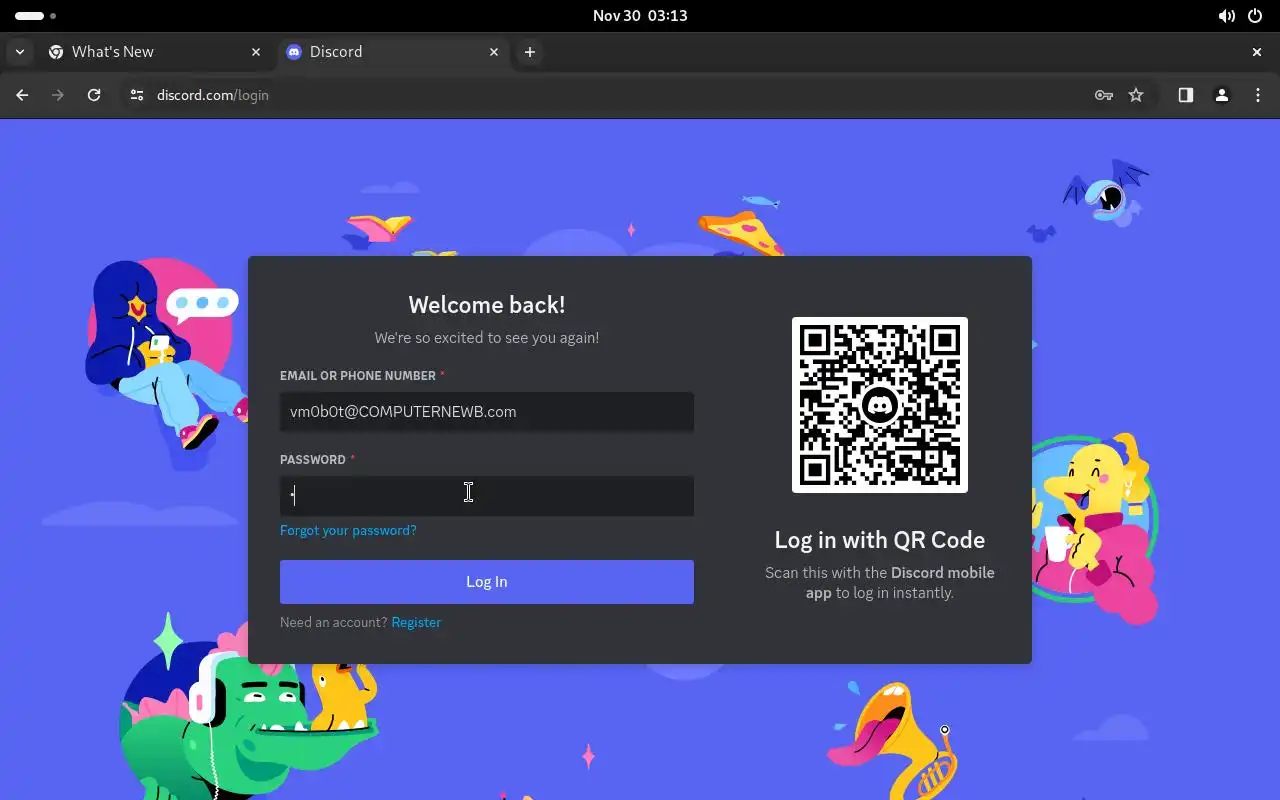Image resolution: width=1280 pixels, height=800 pixels.
Task: Click the Log in with QR Code heading
Action: point(880,540)
